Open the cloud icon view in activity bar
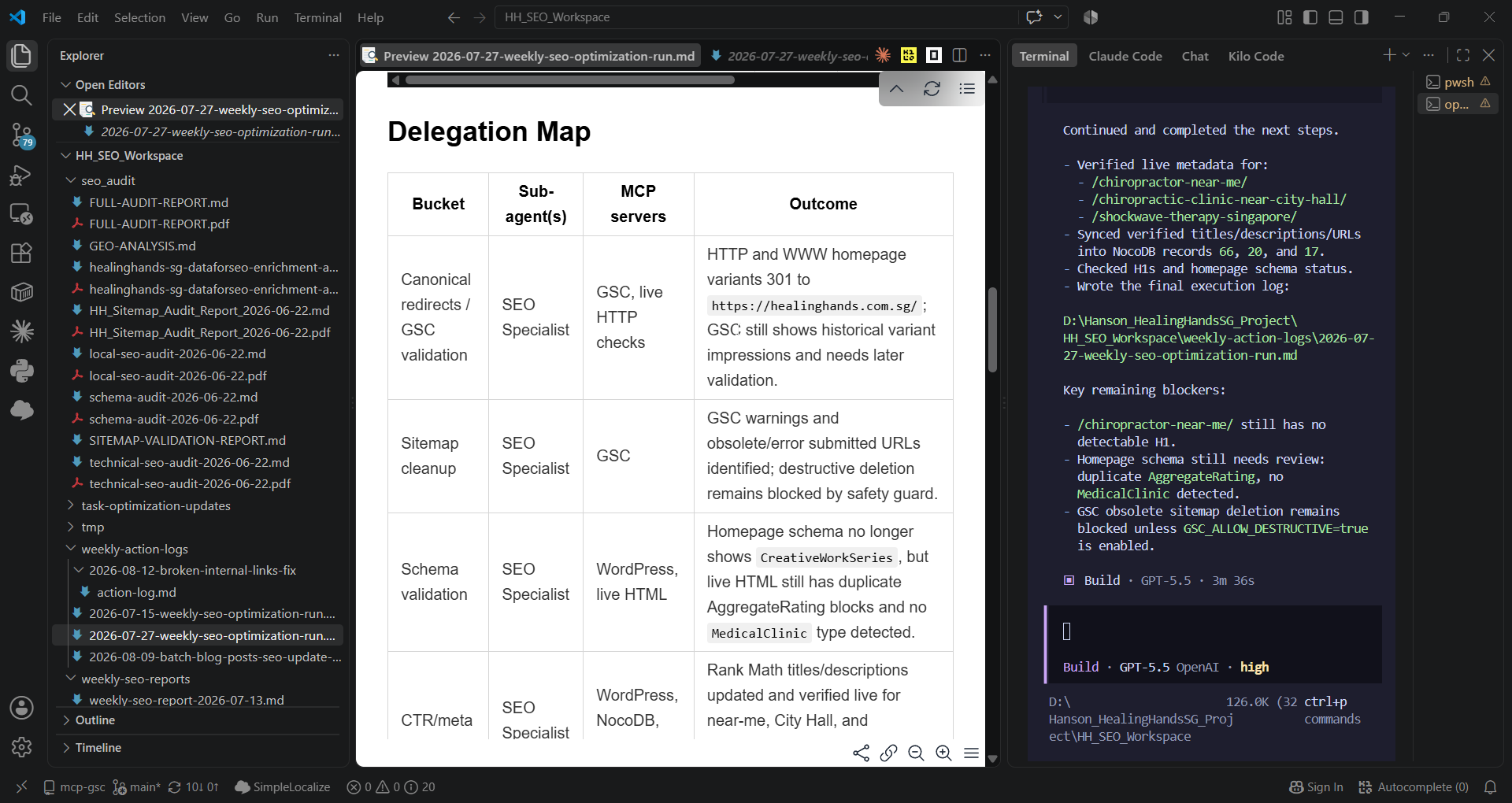Viewport: 1512px width, 803px height. point(21,409)
